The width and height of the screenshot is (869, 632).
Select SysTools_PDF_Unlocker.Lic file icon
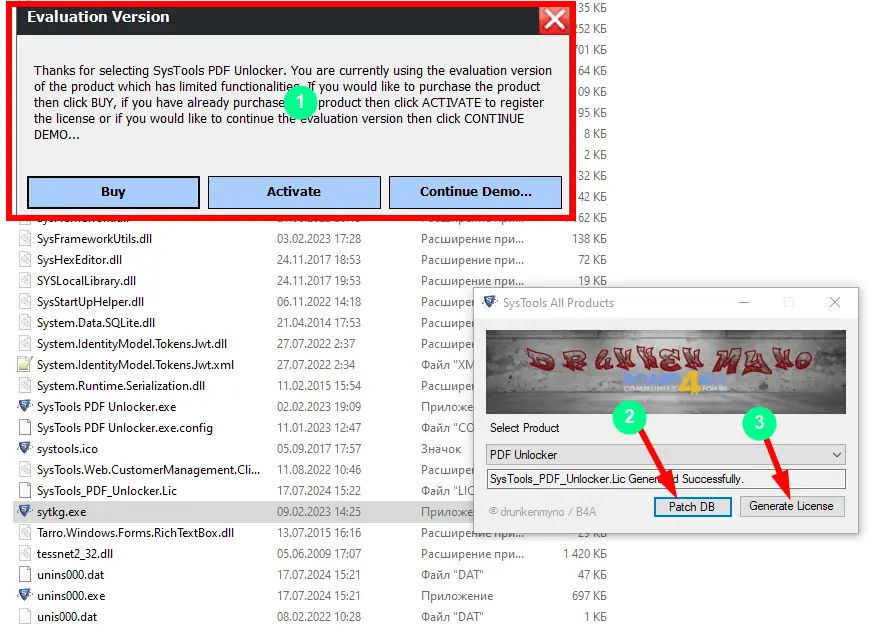pos(25,491)
